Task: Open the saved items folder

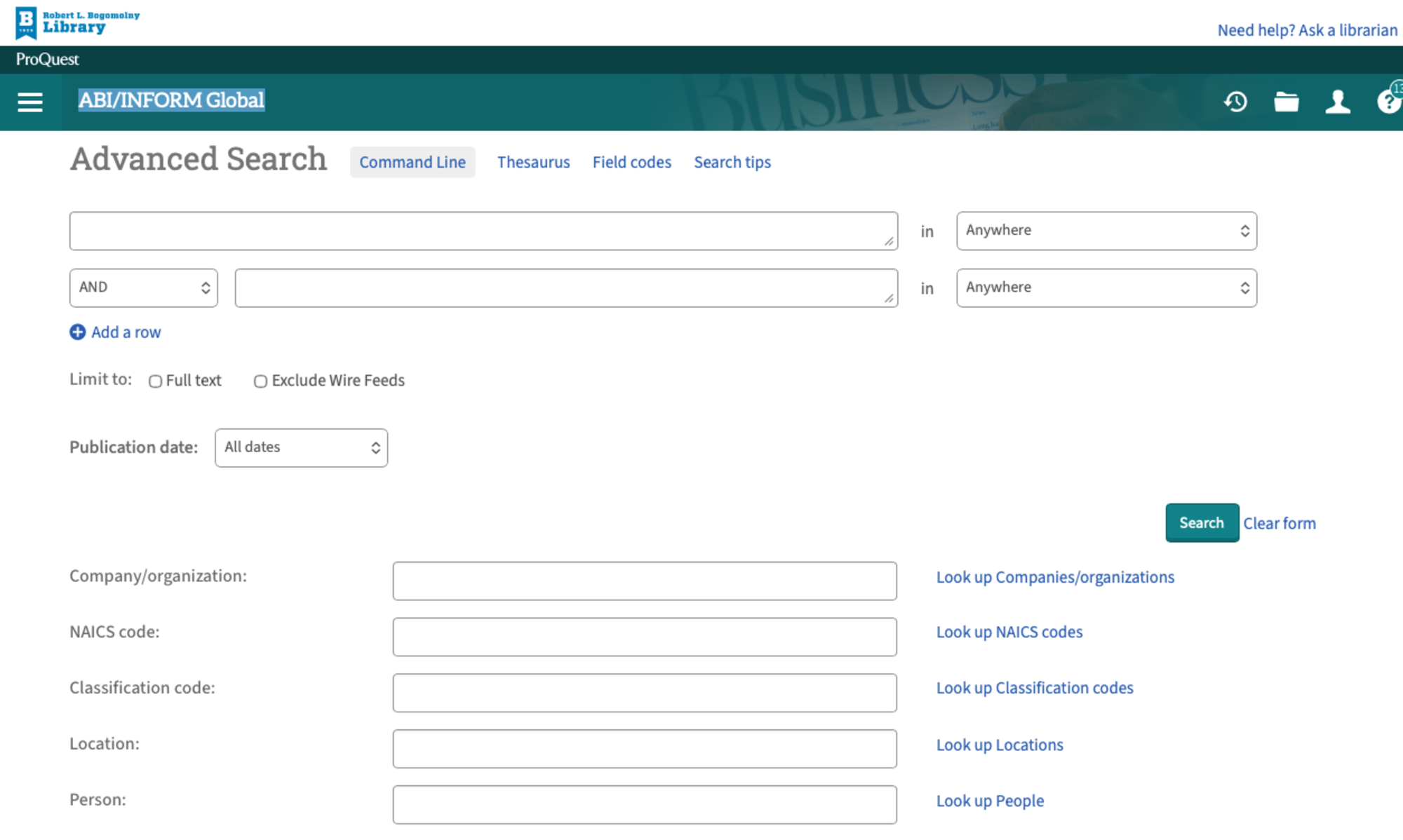Action: (x=1287, y=102)
